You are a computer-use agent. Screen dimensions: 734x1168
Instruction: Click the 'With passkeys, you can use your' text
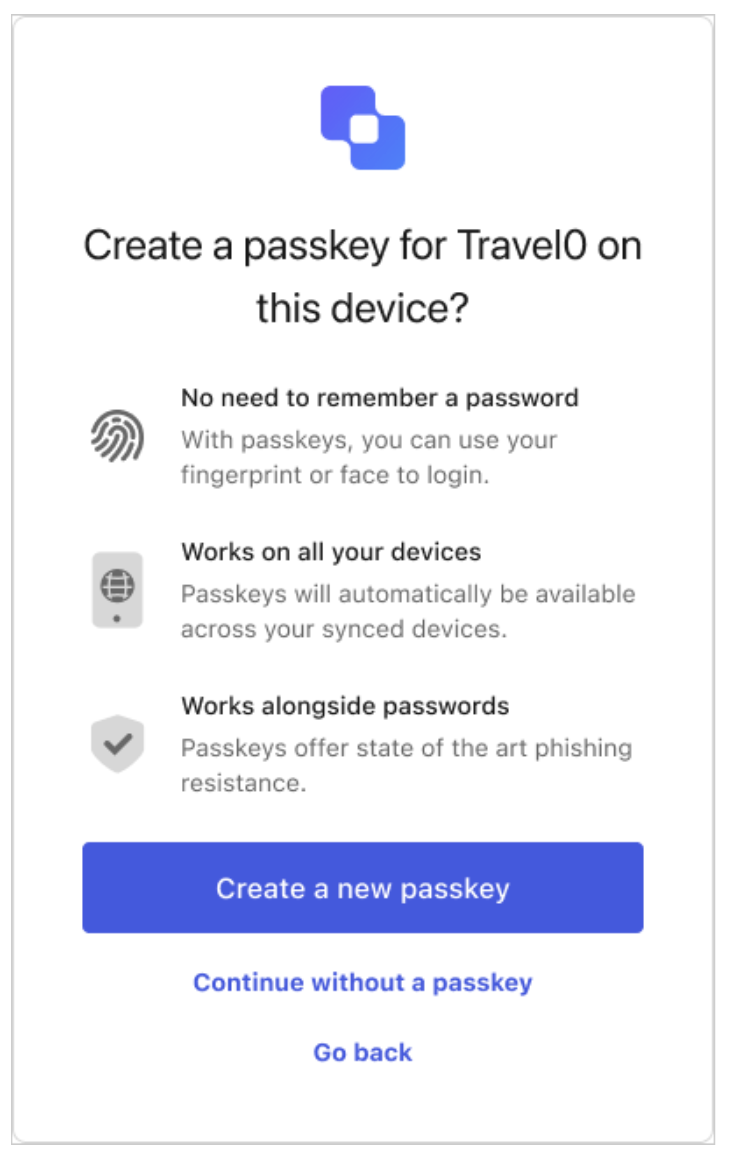coord(369,440)
